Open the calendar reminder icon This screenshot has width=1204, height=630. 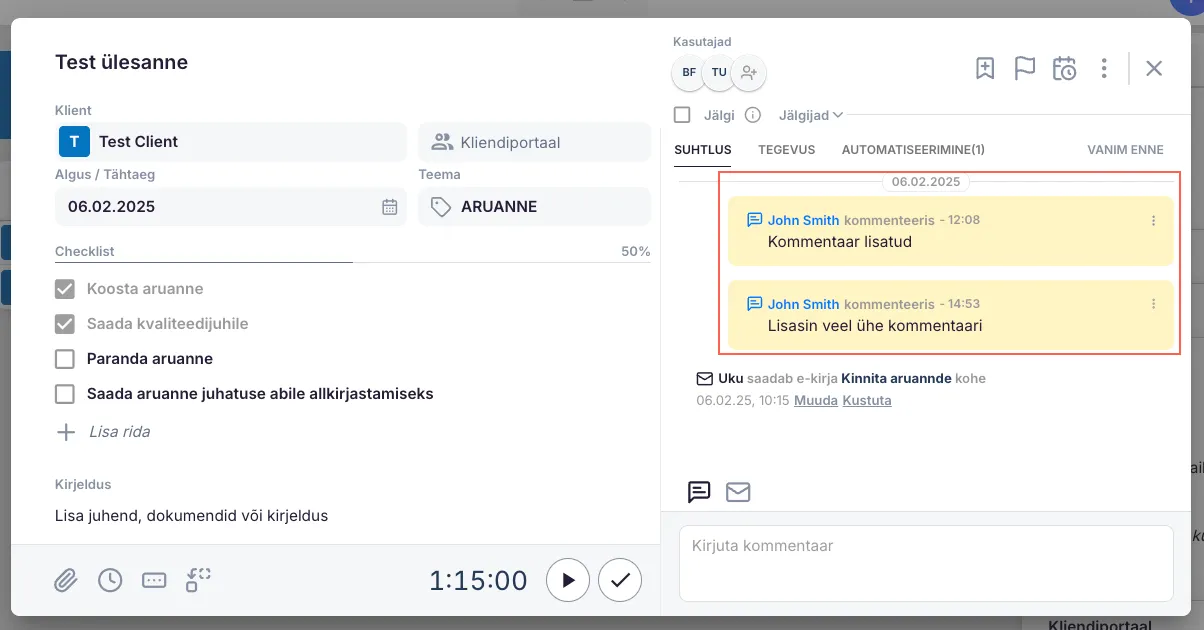(x=1064, y=68)
